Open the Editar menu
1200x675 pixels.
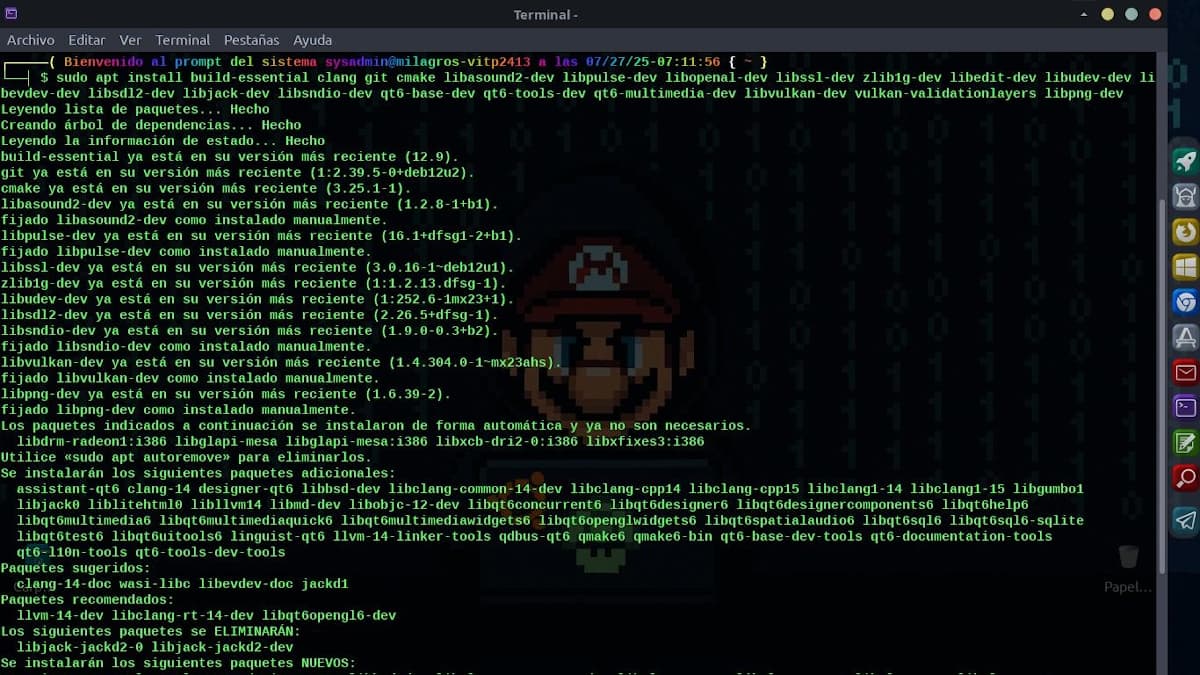pos(87,40)
